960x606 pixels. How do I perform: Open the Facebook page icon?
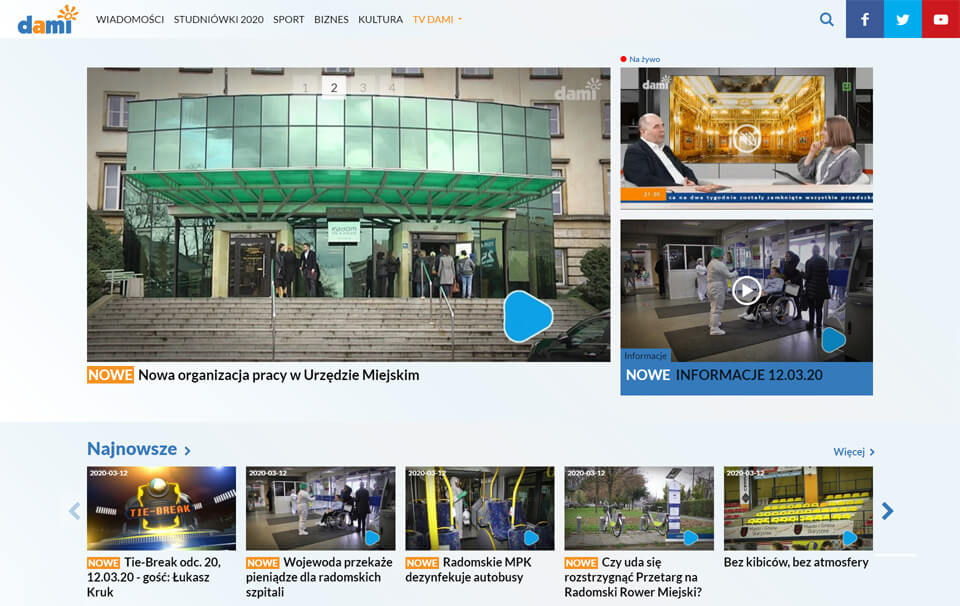(865, 19)
